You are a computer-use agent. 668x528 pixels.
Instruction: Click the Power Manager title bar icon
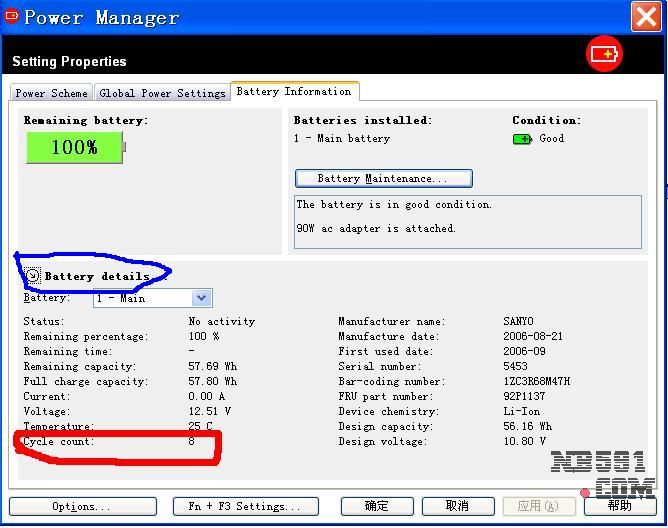(x=12, y=17)
